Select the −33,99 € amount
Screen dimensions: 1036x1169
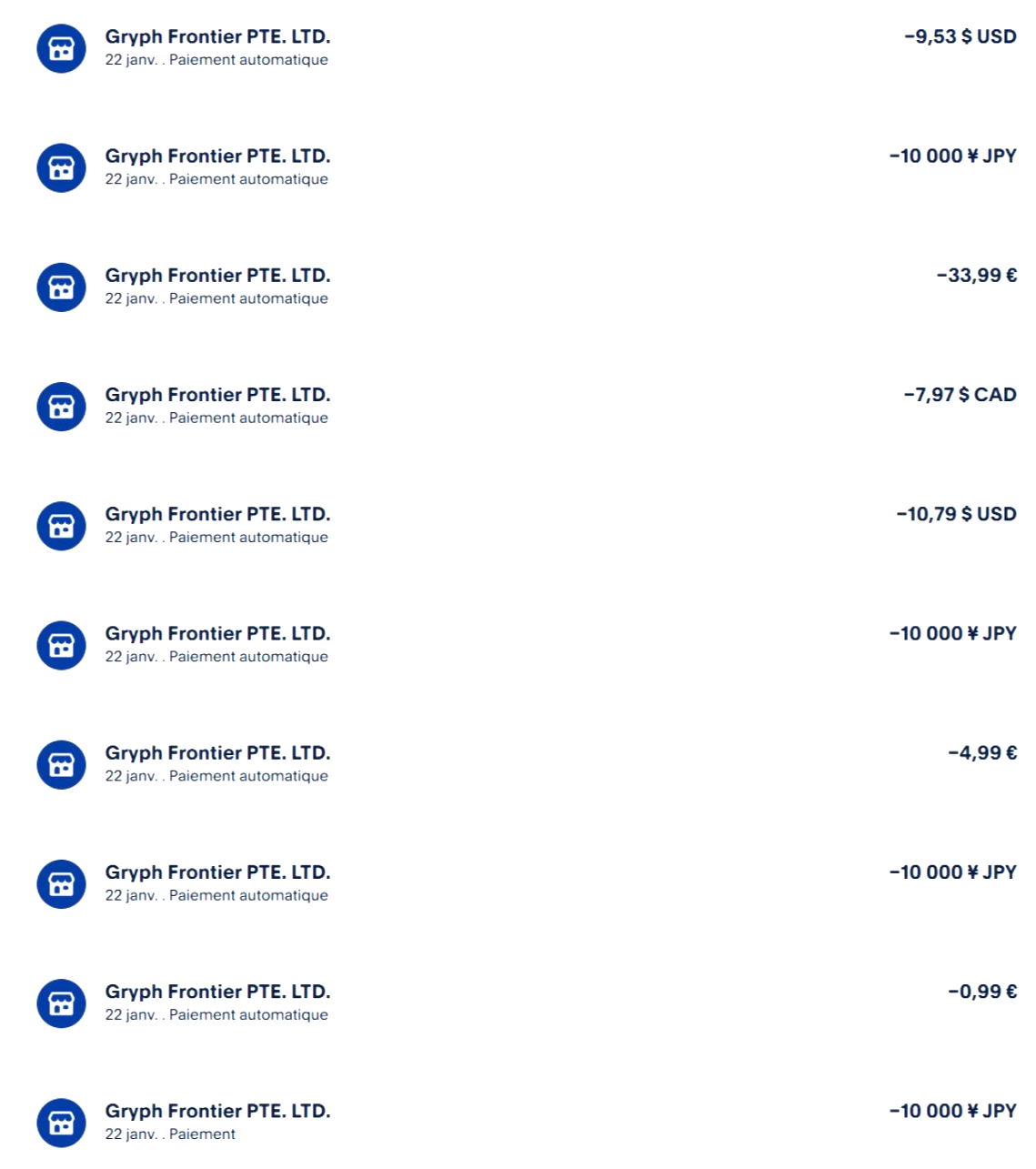click(976, 276)
